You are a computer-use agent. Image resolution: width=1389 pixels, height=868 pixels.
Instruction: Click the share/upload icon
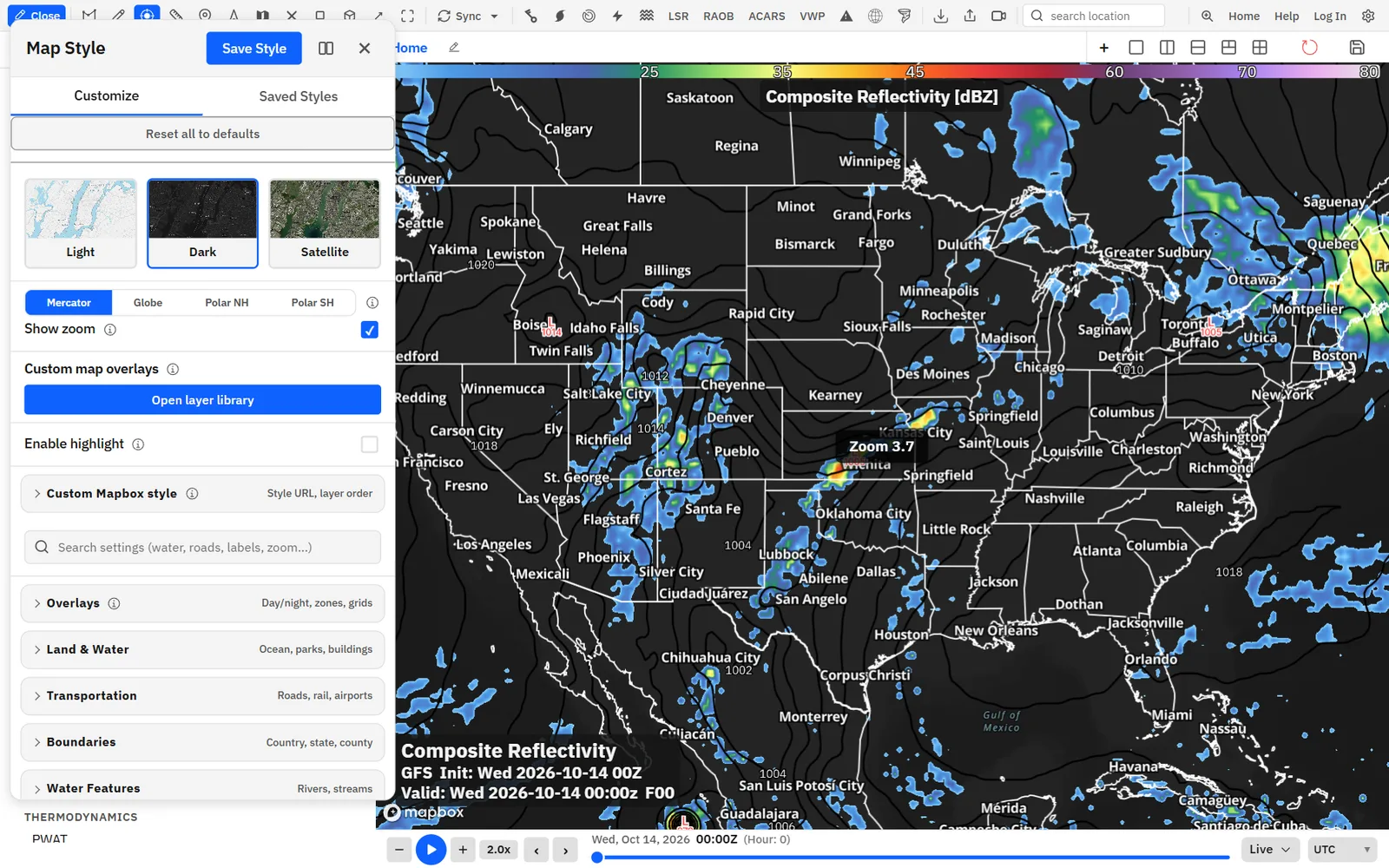pos(970,16)
